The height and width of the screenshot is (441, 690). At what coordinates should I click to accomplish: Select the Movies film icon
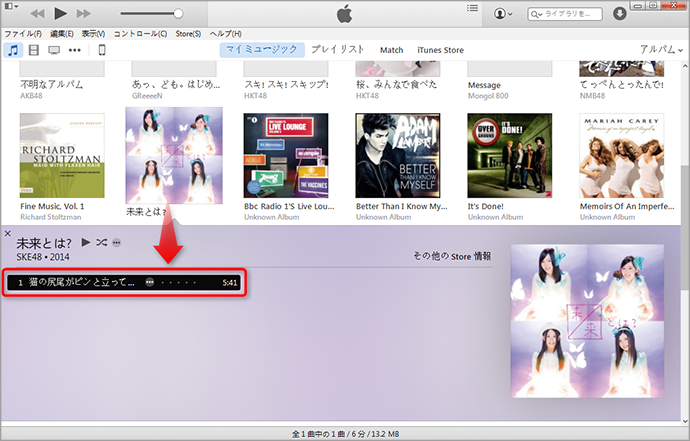(x=33, y=50)
